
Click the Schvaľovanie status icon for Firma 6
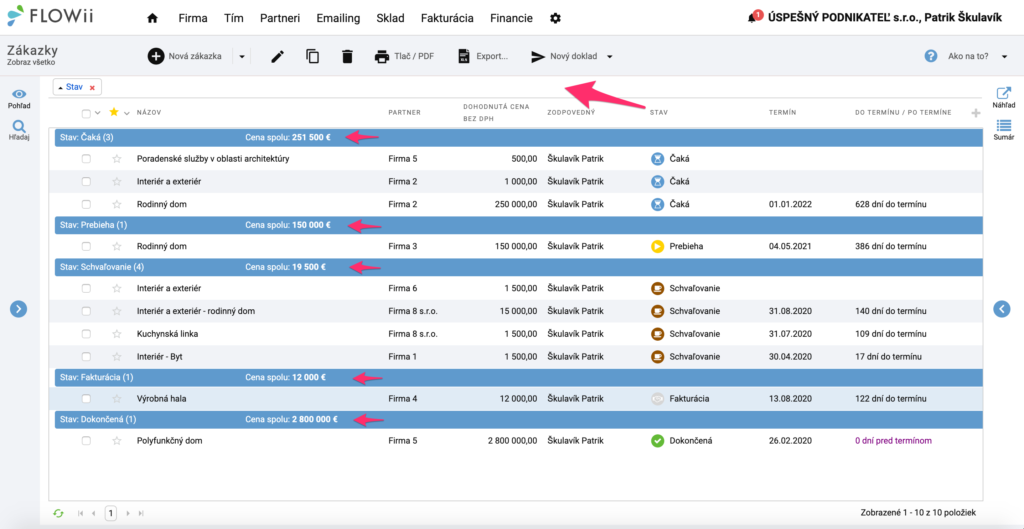(x=657, y=288)
